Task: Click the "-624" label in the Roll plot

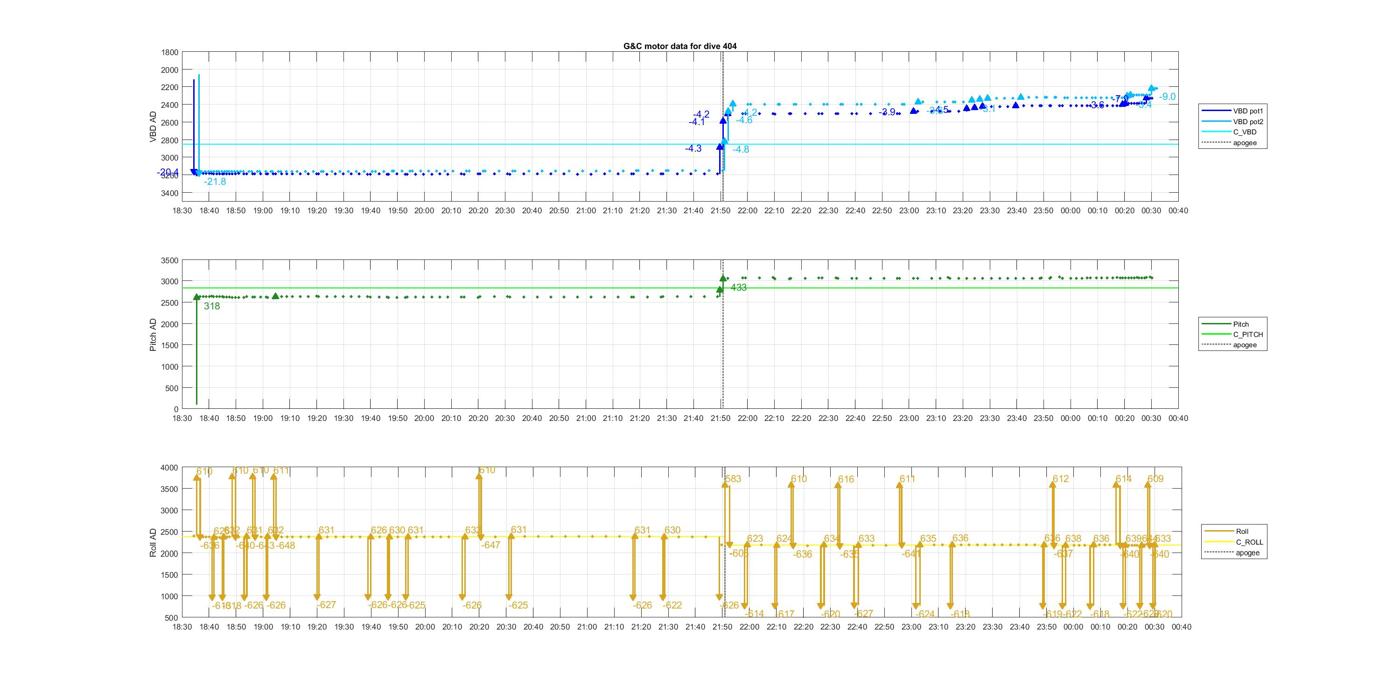Action: [x=926, y=614]
